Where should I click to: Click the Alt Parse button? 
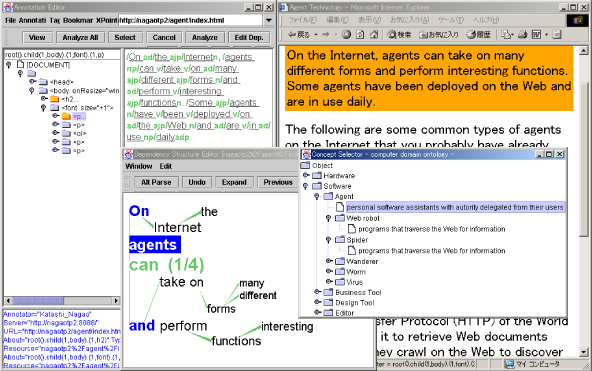156,182
